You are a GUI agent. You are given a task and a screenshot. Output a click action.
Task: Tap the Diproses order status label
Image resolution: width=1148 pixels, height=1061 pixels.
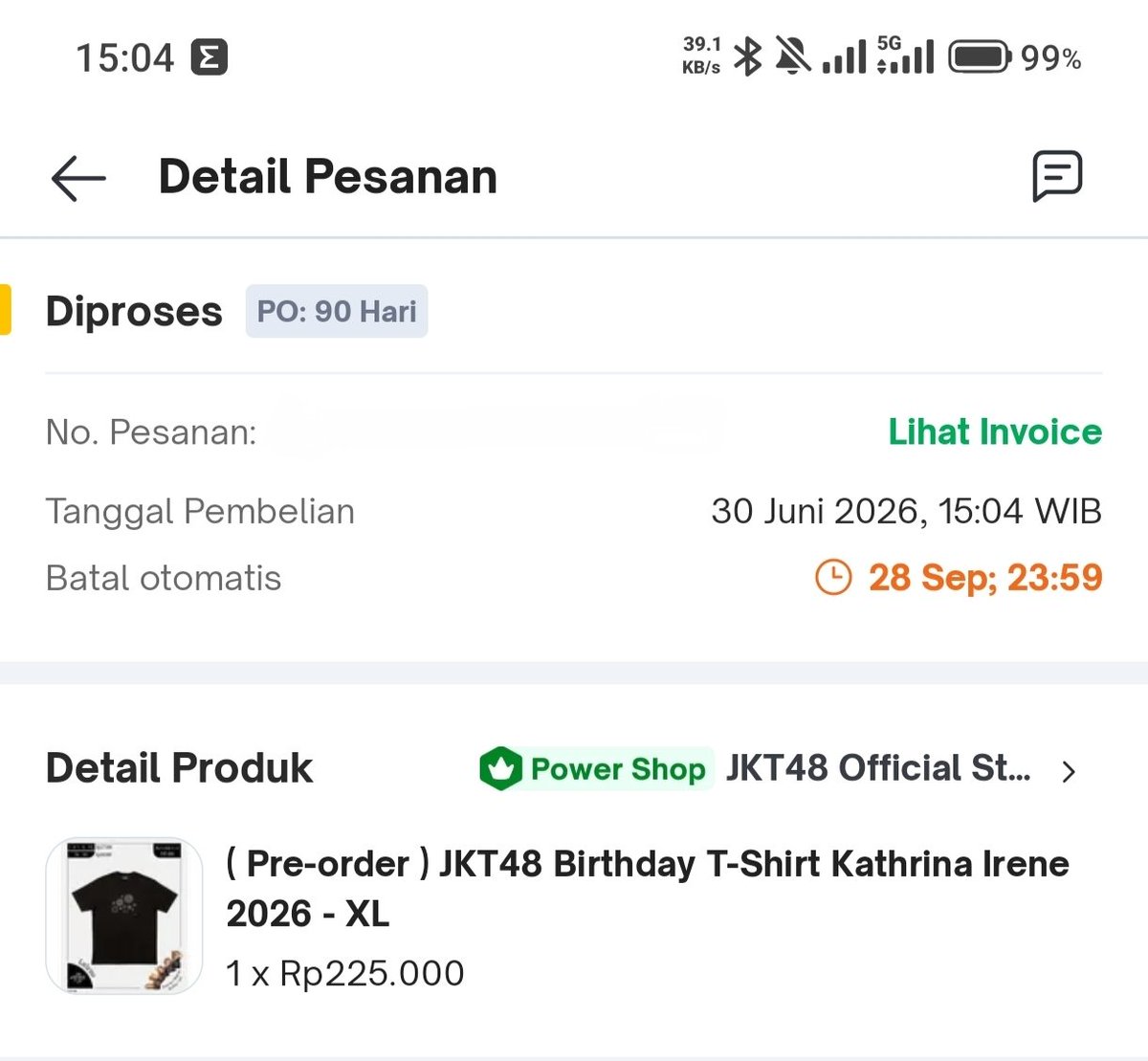tap(134, 312)
